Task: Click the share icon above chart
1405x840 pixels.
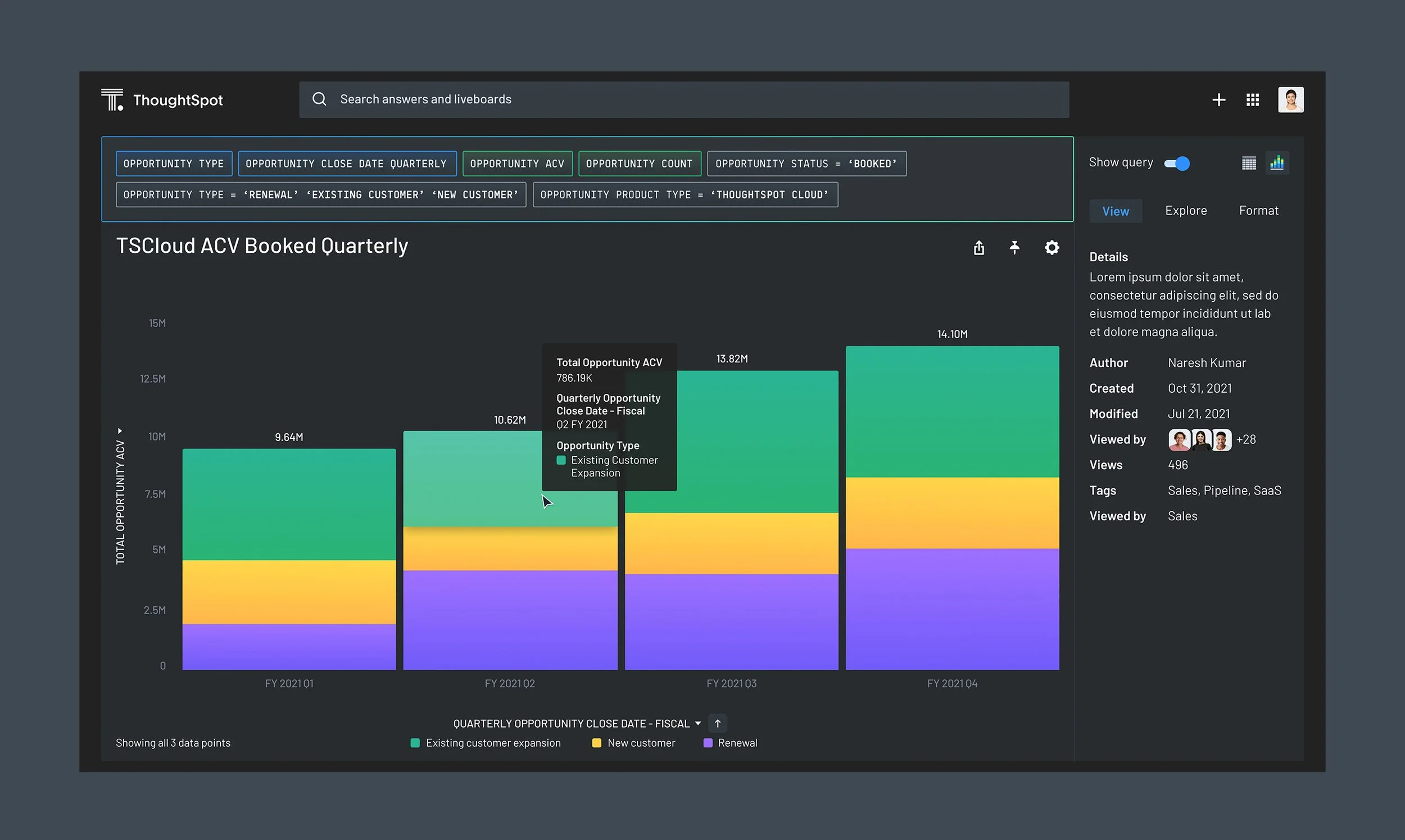Action: coord(979,247)
